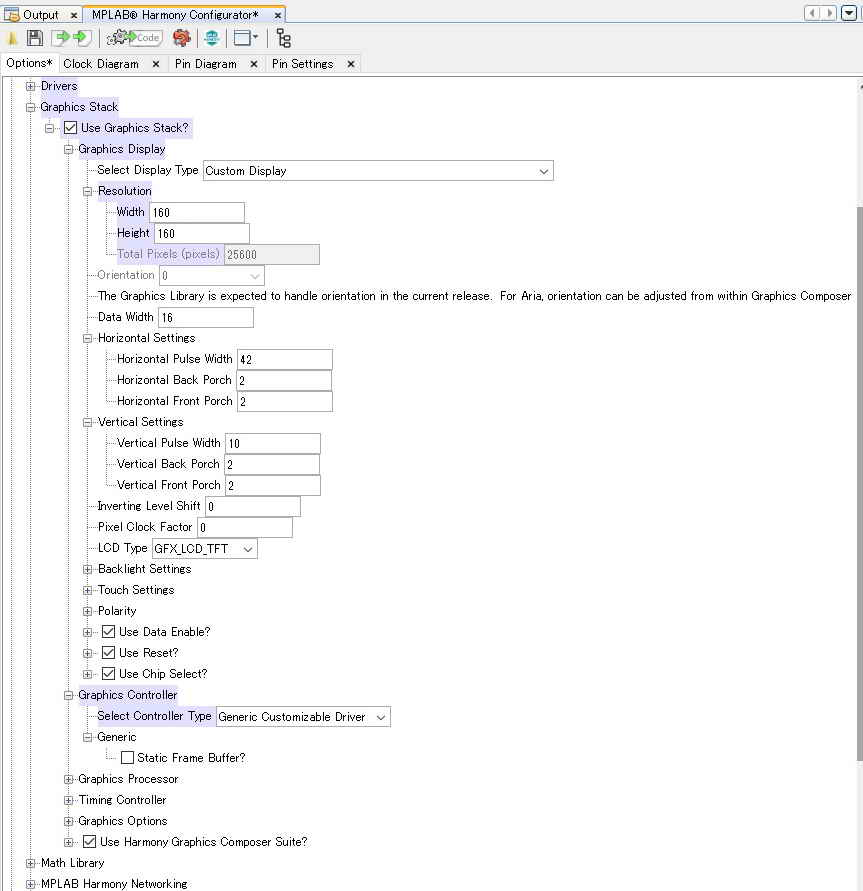
Task: Expand the Polarity node
Action: point(87,611)
